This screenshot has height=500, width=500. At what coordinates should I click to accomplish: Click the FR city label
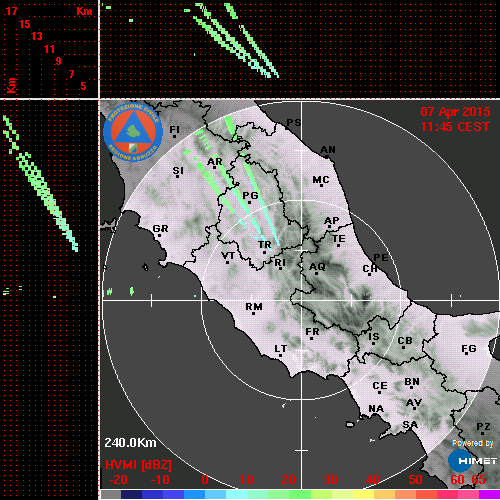pyautogui.click(x=312, y=332)
